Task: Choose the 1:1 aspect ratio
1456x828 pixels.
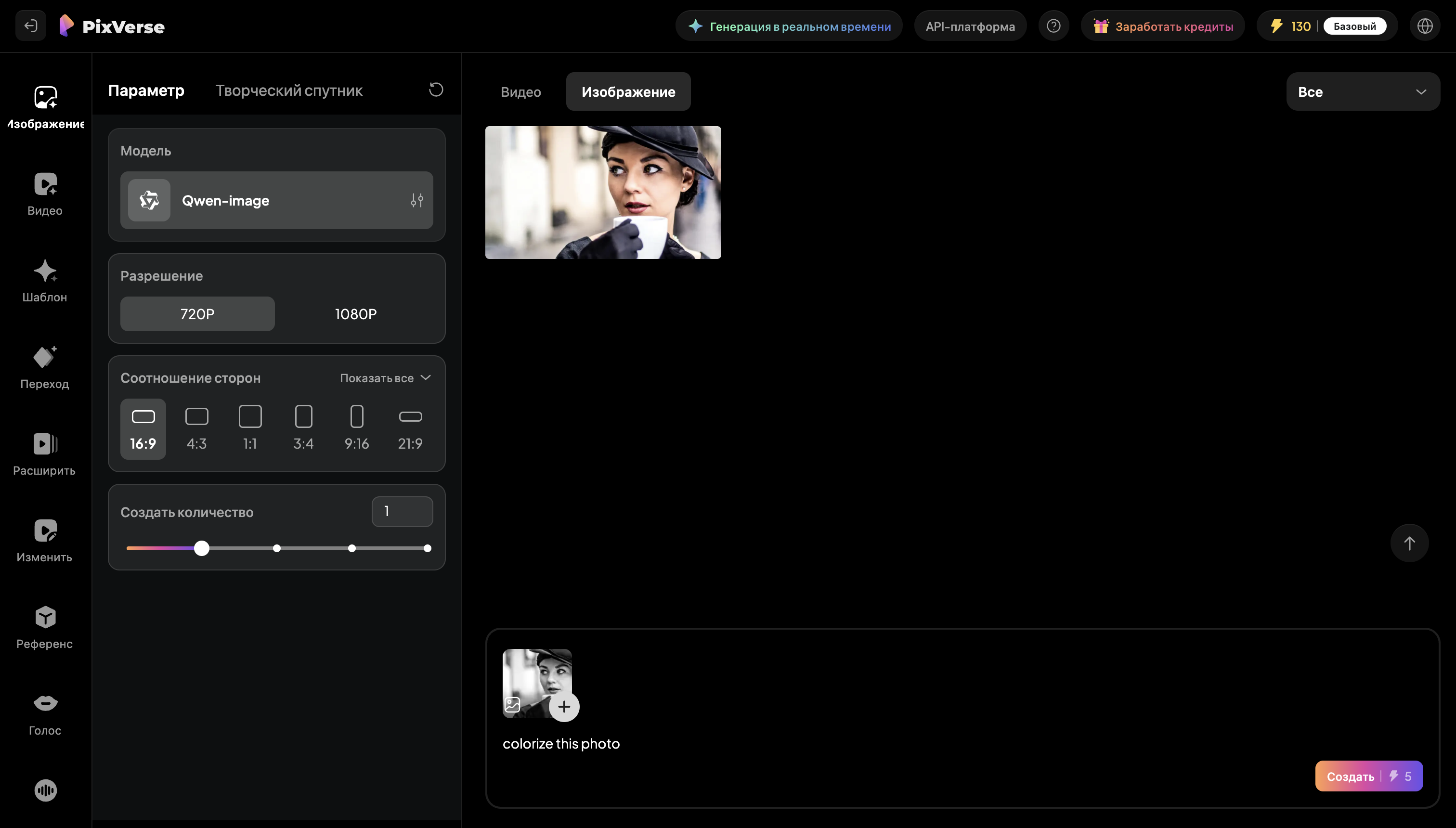Action: 250,428
